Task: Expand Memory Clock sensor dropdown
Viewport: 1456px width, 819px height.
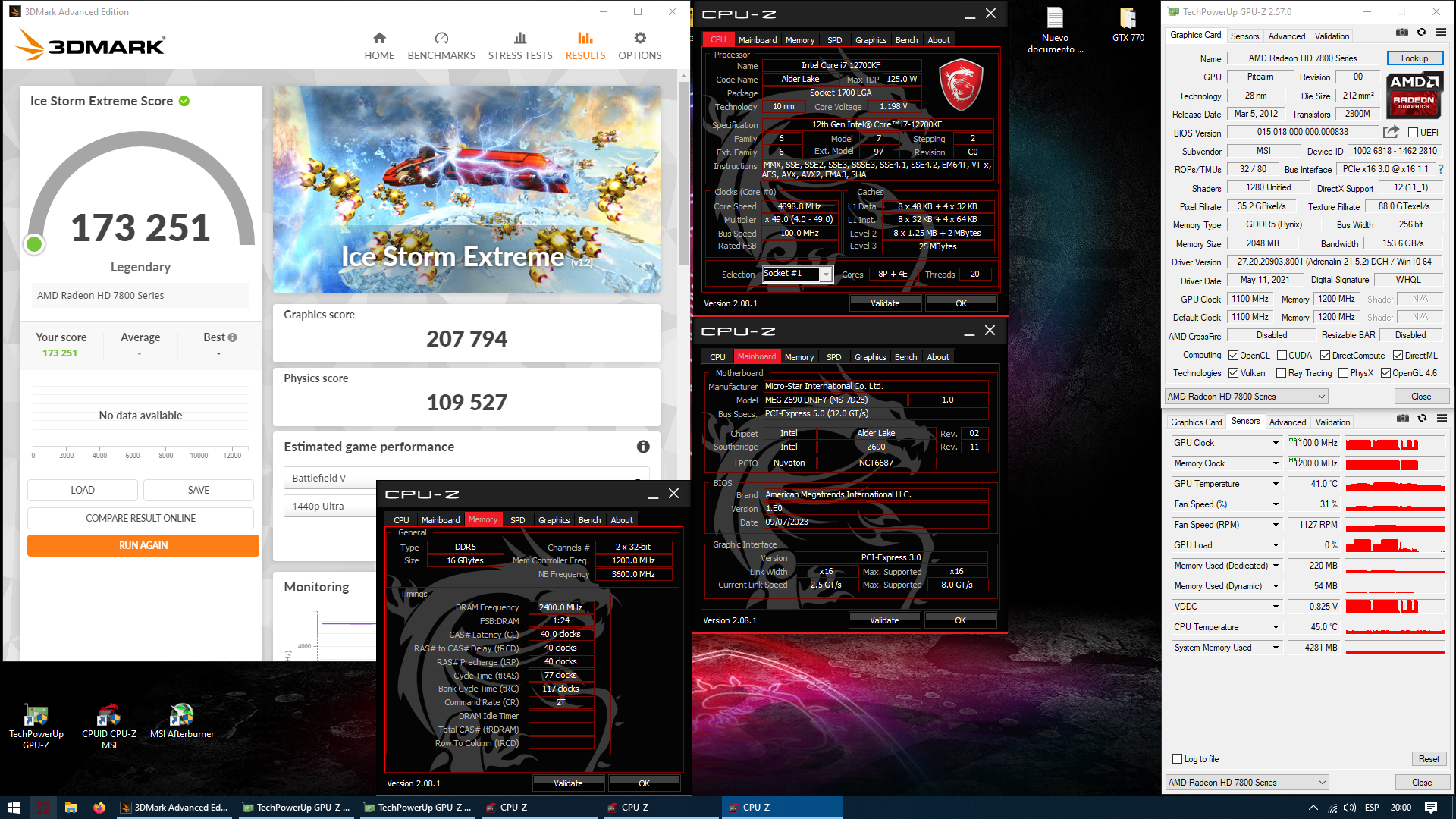Action: (1276, 463)
